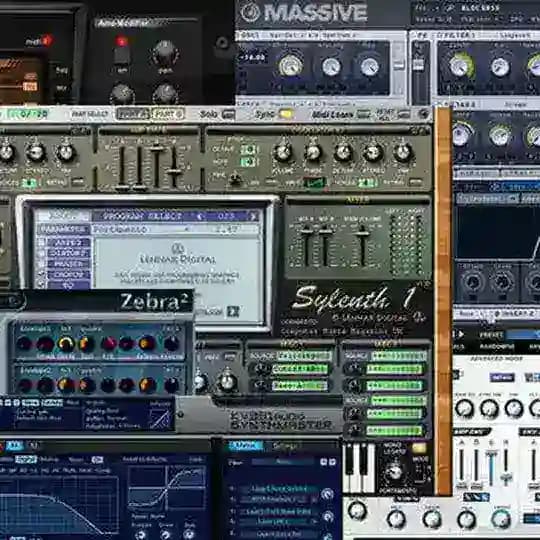This screenshot has height=540, width=540.
Task: Select the Chorus effect tab
Action: pos(69,275)
